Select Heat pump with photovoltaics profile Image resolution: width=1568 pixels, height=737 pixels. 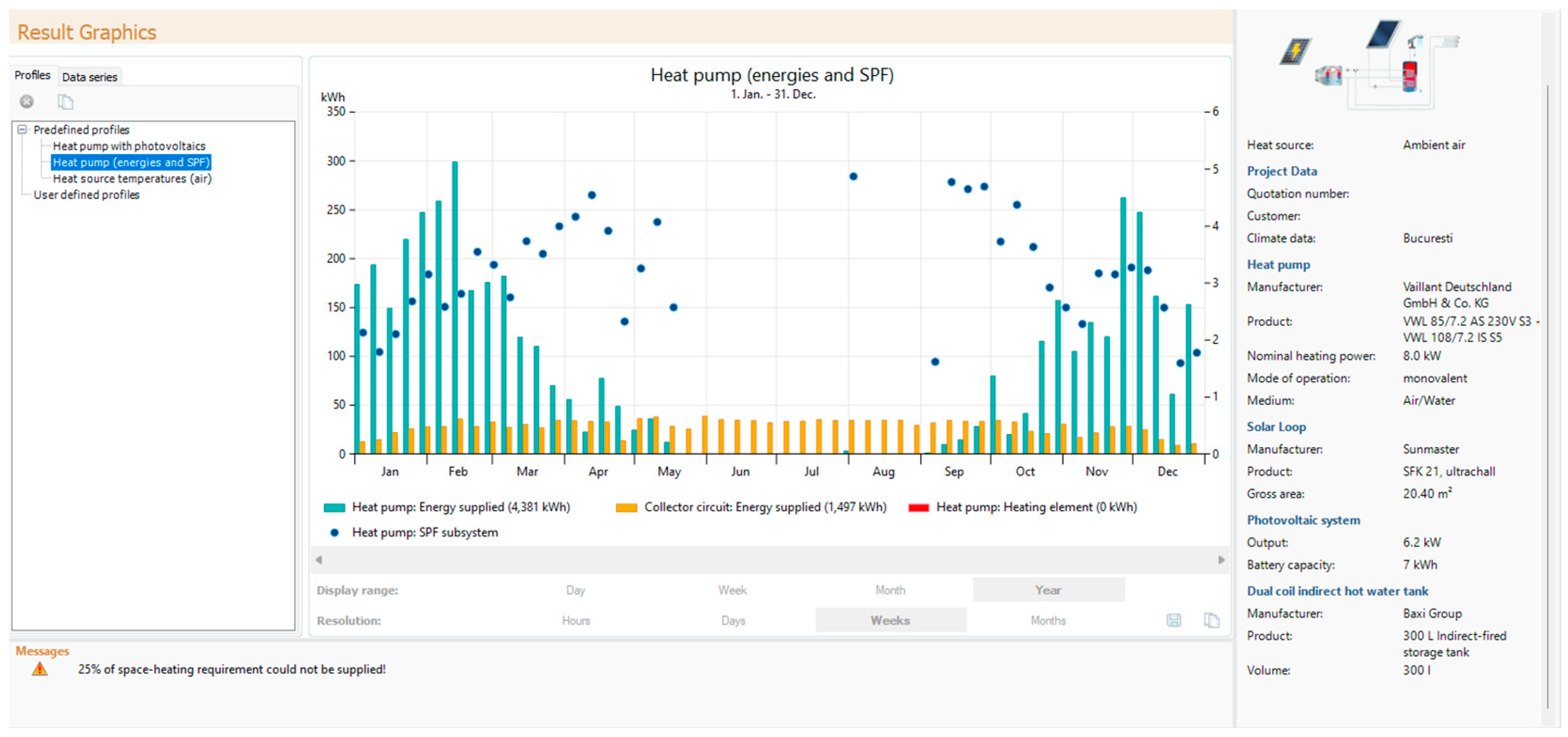click(x=129, y=146)
